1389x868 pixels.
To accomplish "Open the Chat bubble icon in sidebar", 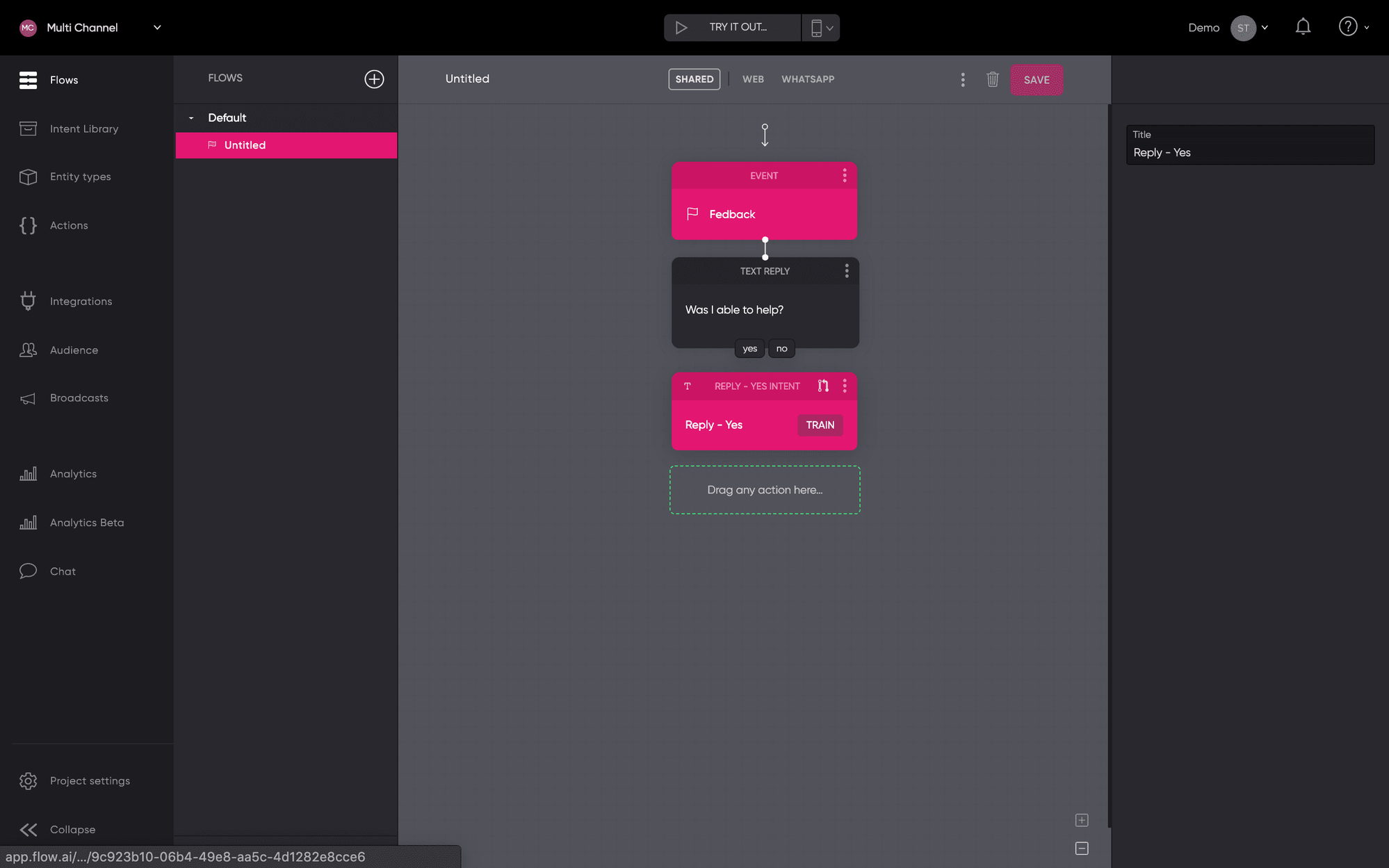I will coord(28,571).
